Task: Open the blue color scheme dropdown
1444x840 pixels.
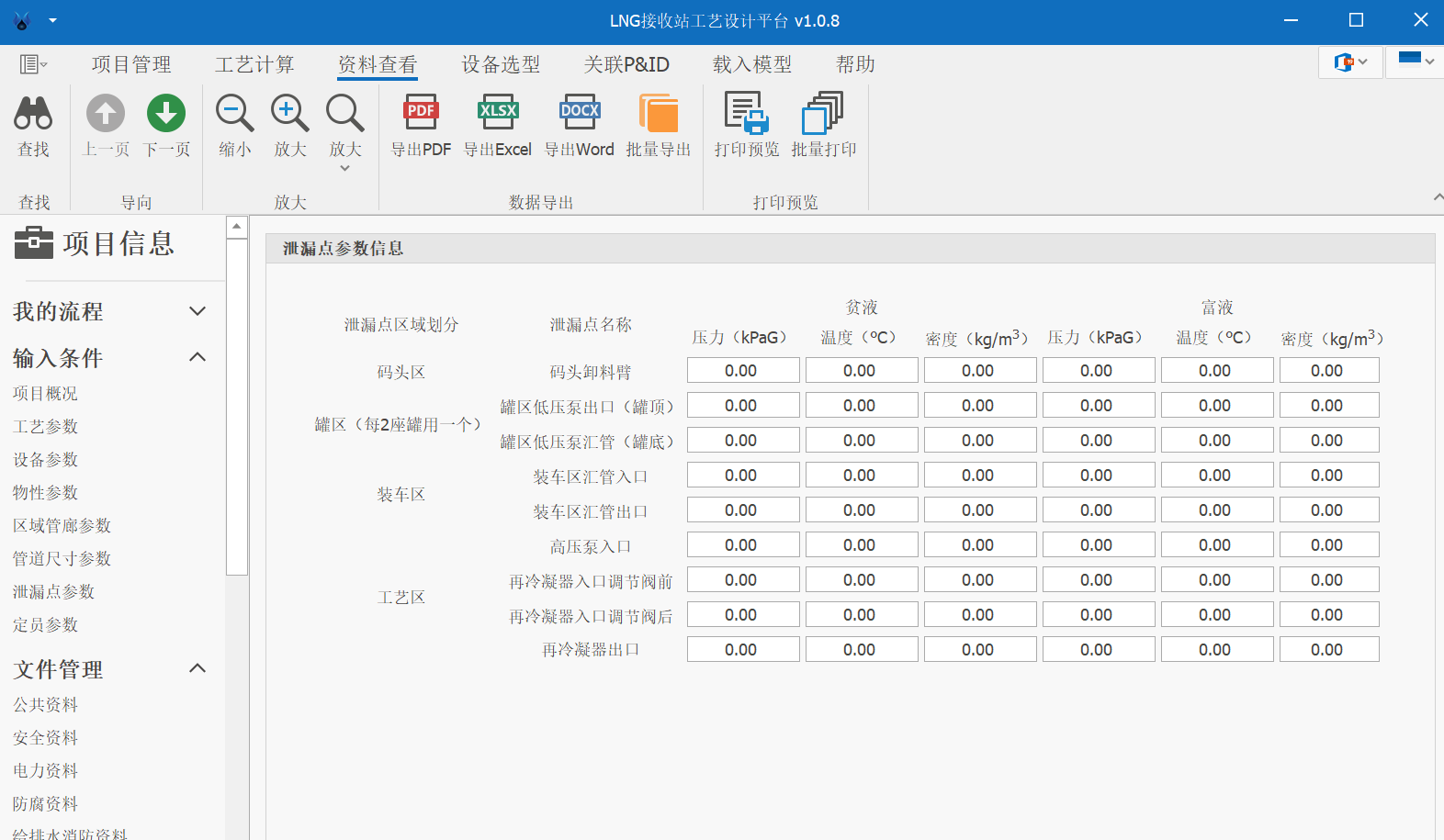Action: [1416, 62]
